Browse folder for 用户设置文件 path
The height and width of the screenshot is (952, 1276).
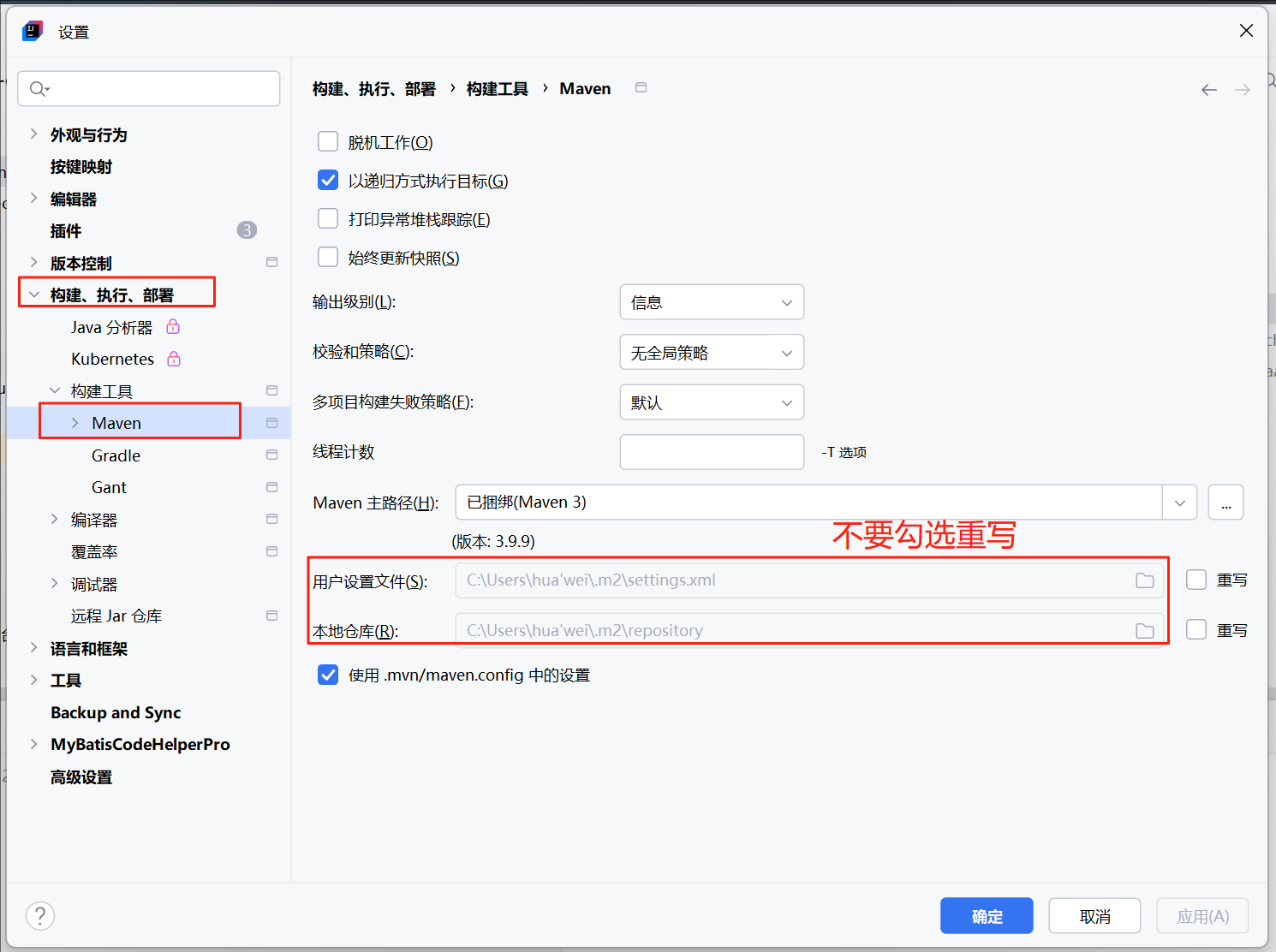click(1145, 580)
